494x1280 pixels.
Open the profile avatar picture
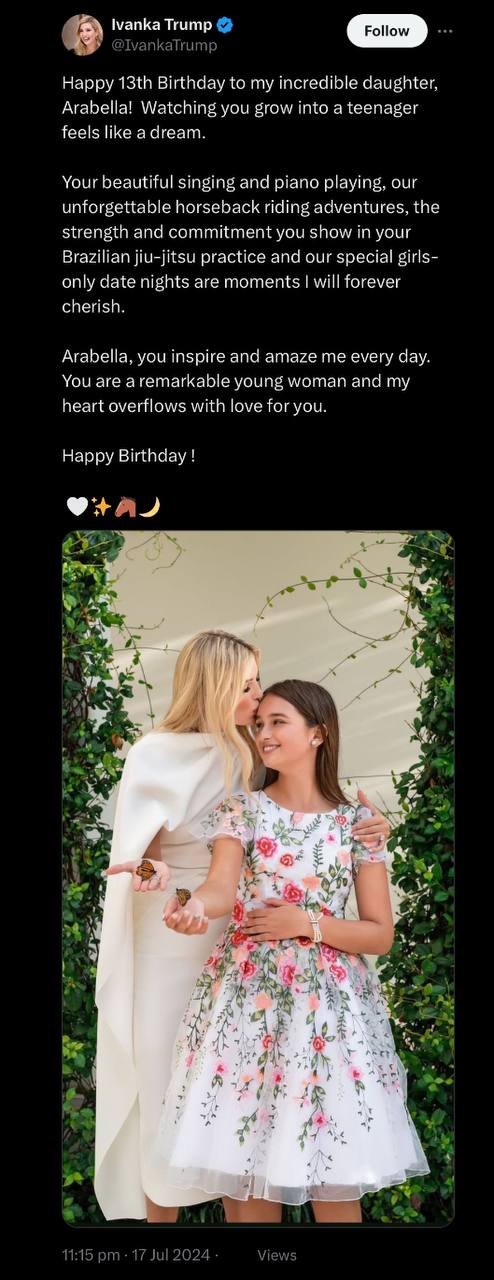pos(82,35)
